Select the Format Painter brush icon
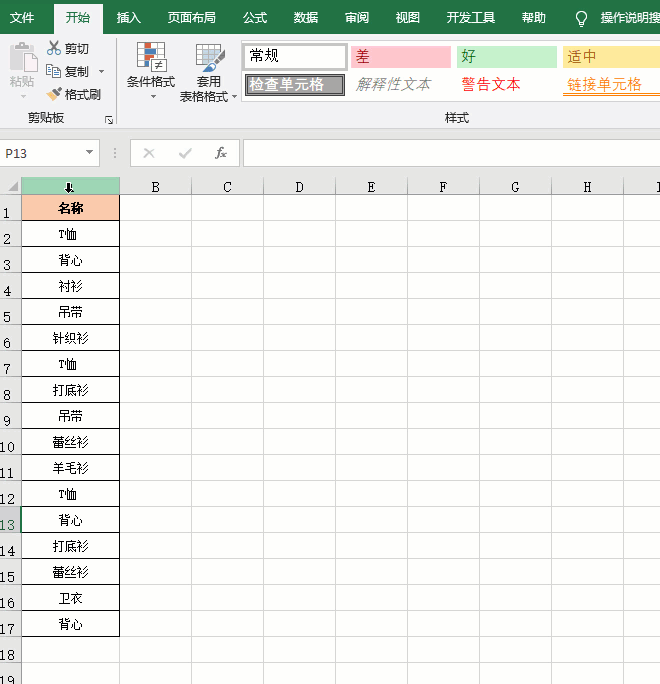This screenshot has height=684, width=660. [54, 94]
